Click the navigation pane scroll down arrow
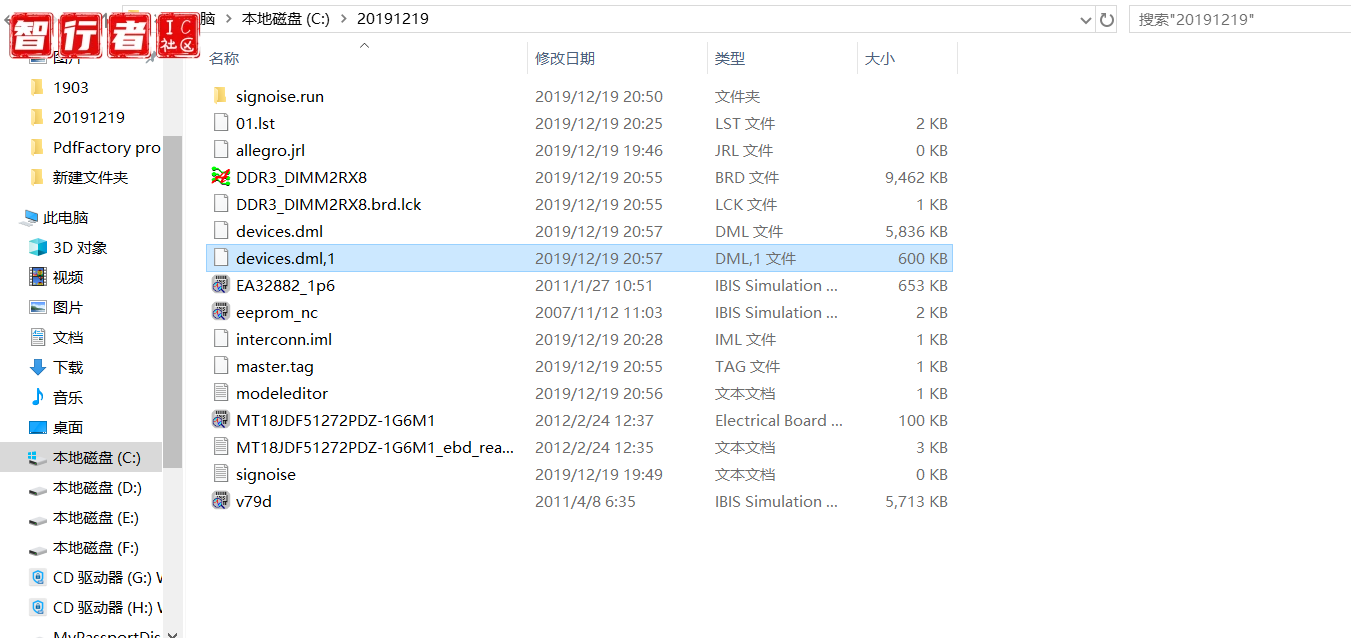 point(172,631)
